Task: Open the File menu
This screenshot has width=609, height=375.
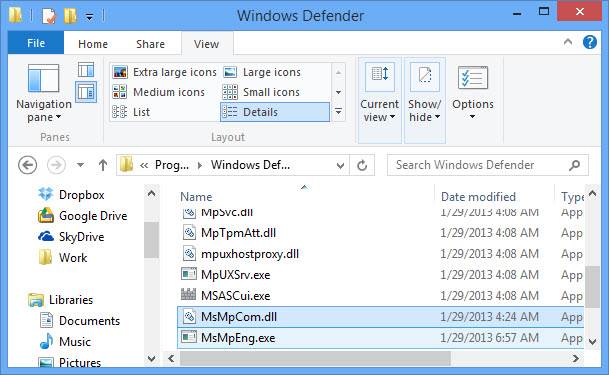Action: click(x=36, y=43)
